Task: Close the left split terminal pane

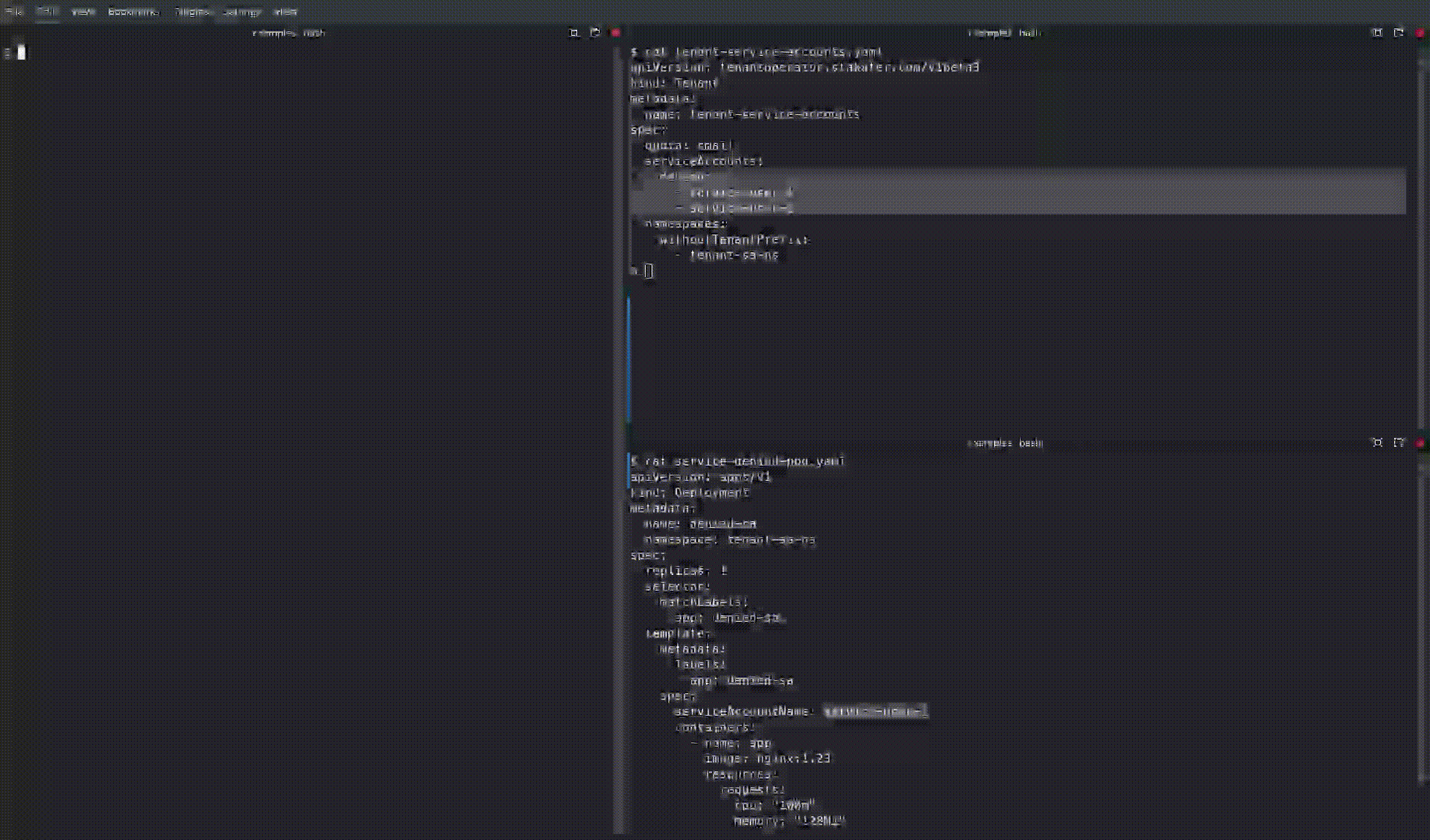Action: 615,33
